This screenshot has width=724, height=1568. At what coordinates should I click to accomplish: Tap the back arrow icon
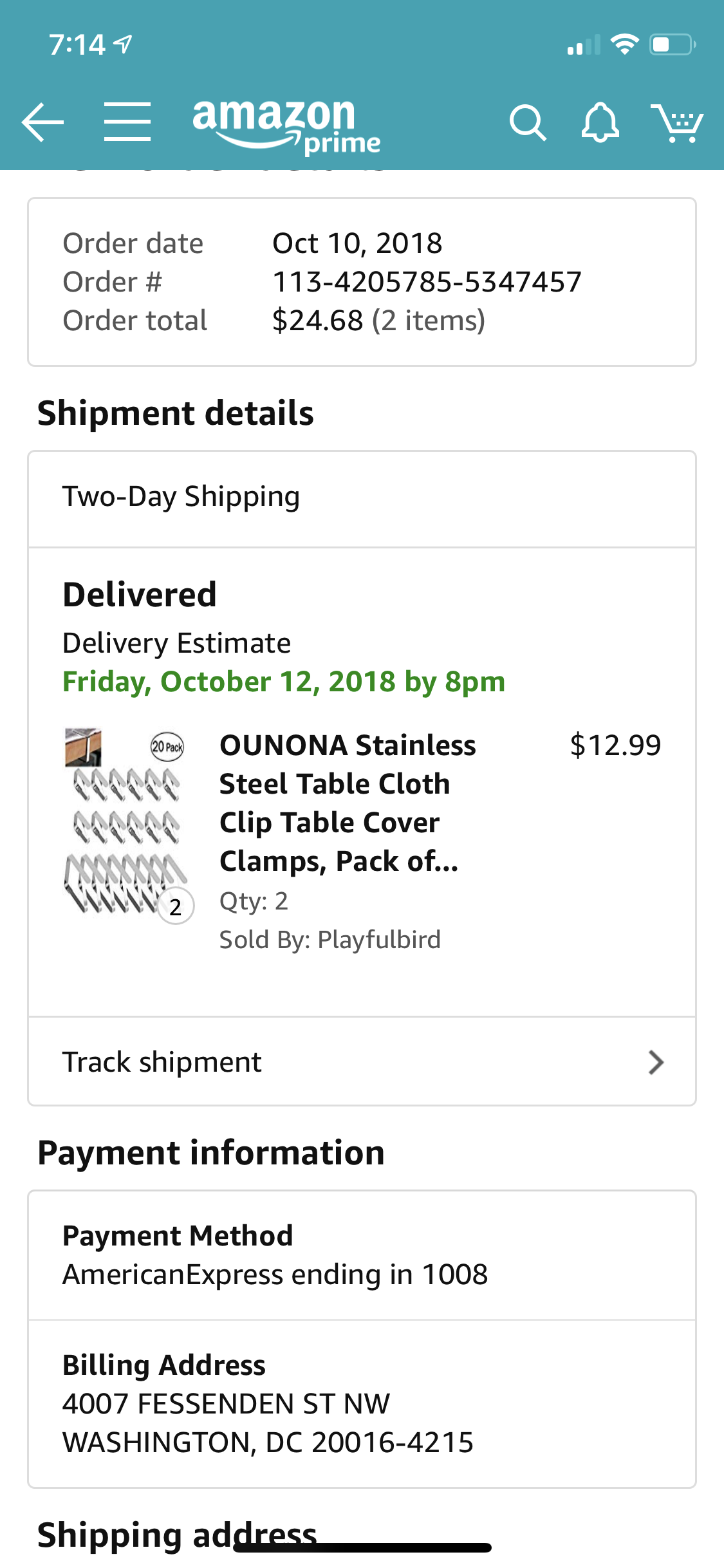(42, 122)
